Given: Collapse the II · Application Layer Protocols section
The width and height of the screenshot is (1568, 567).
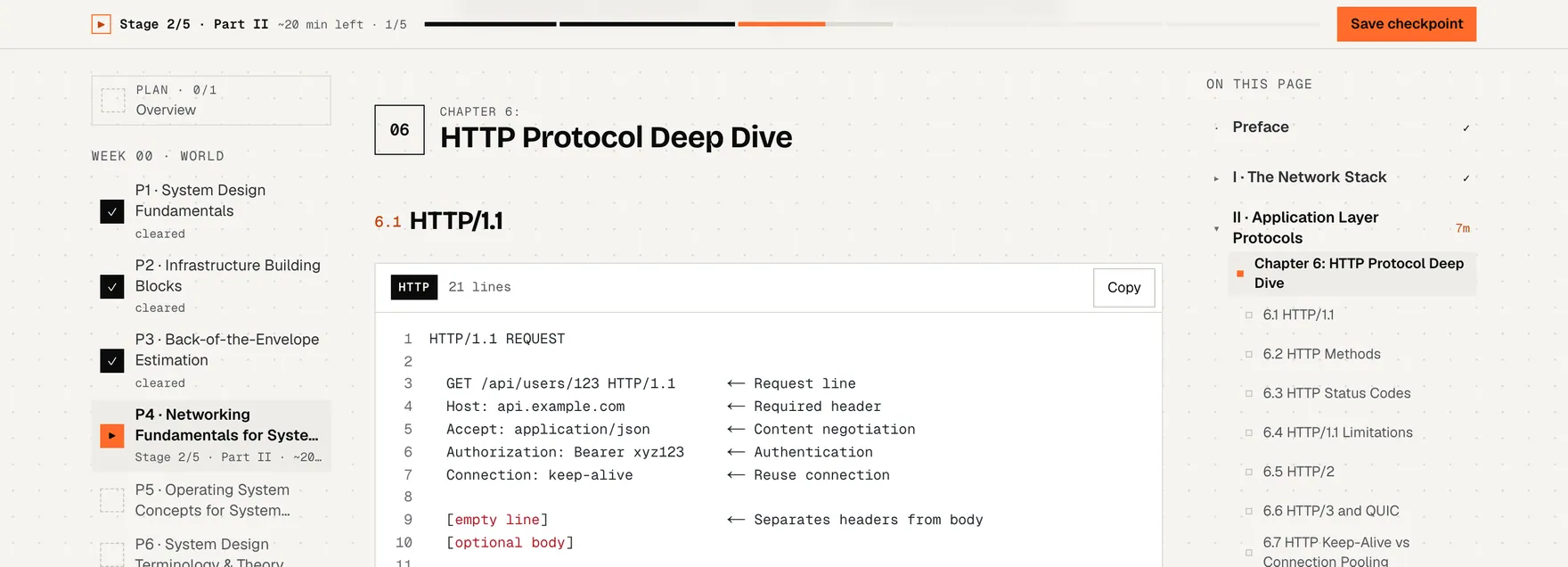Looking at the screenshot, I should 1216,228.
